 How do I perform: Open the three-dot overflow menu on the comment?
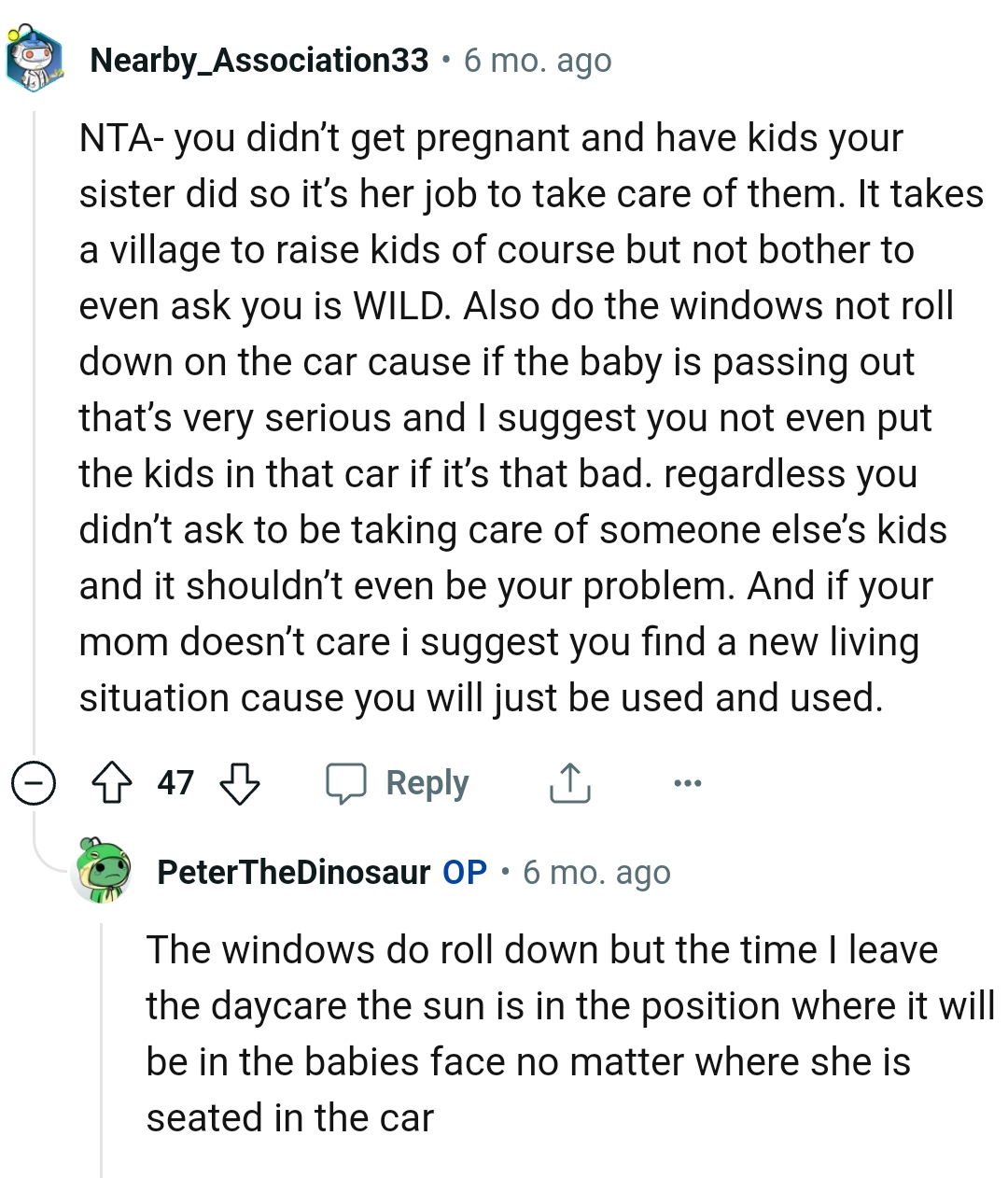686,783
